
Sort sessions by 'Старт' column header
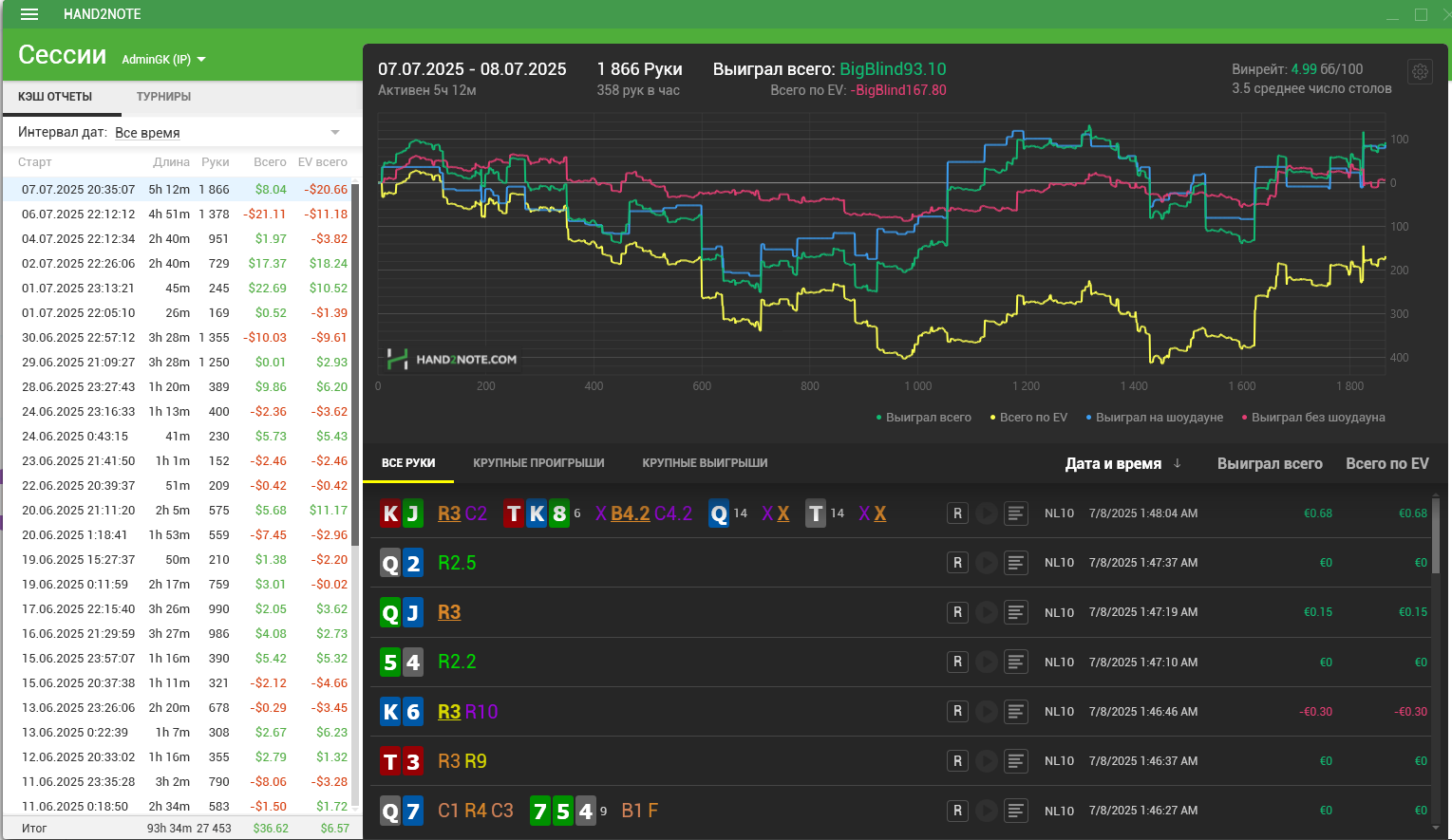[x=34, y=162]
